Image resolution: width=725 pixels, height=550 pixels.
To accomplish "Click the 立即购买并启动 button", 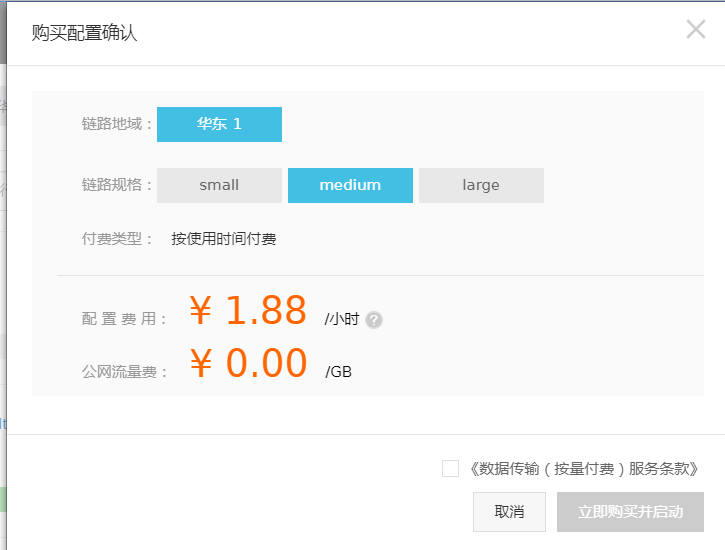I will click(630, 512).
